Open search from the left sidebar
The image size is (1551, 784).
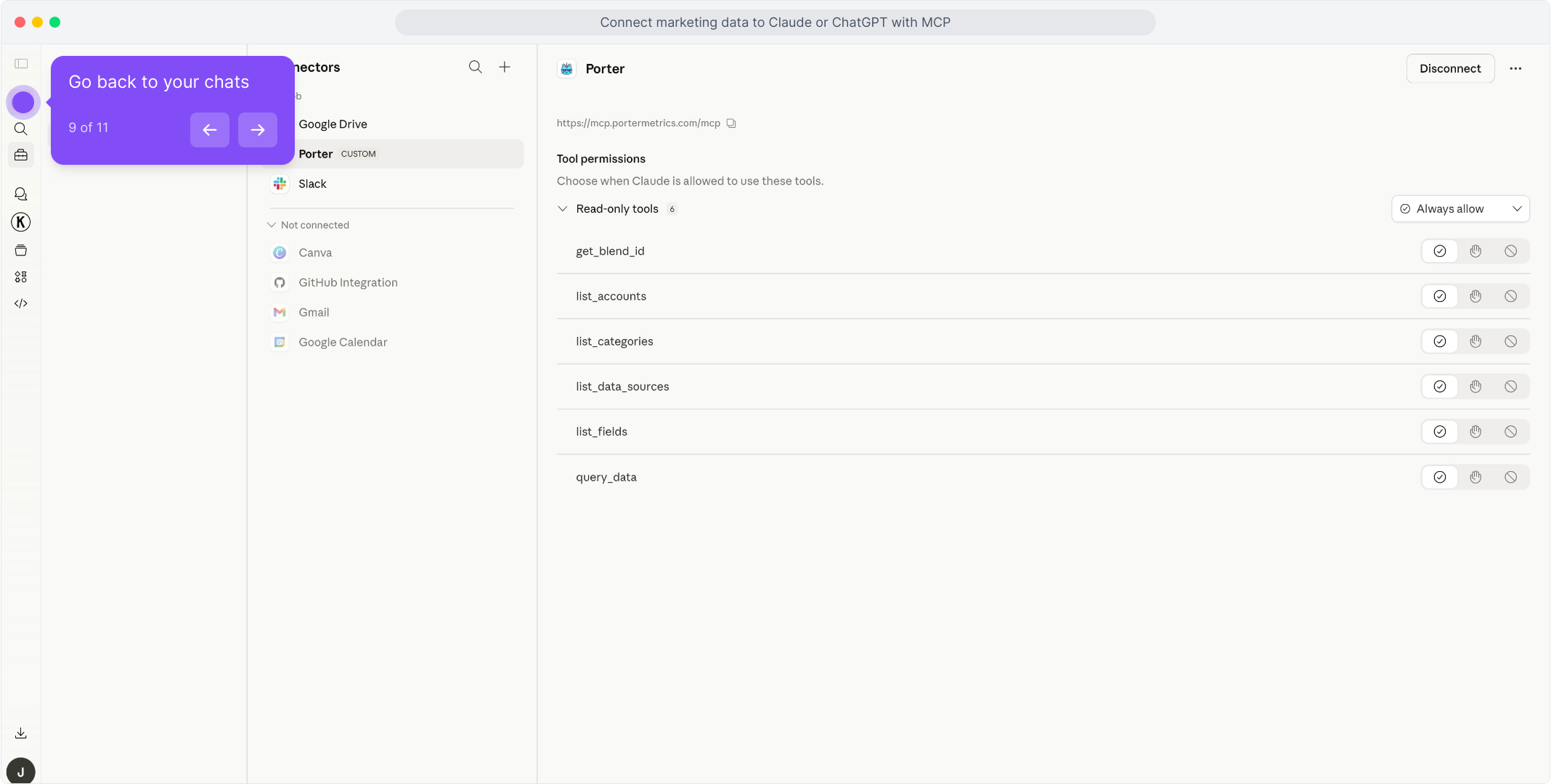[20, 128]
